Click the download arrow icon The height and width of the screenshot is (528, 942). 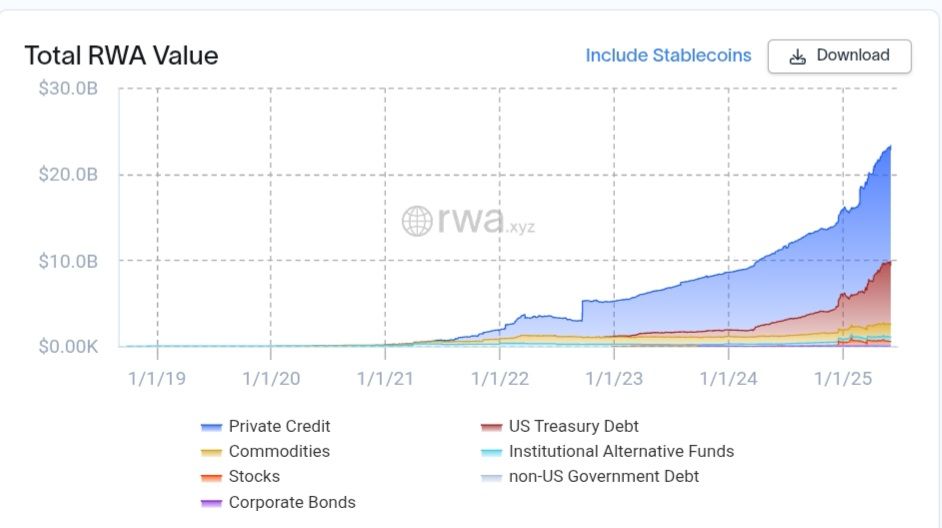tap(797, 57)
